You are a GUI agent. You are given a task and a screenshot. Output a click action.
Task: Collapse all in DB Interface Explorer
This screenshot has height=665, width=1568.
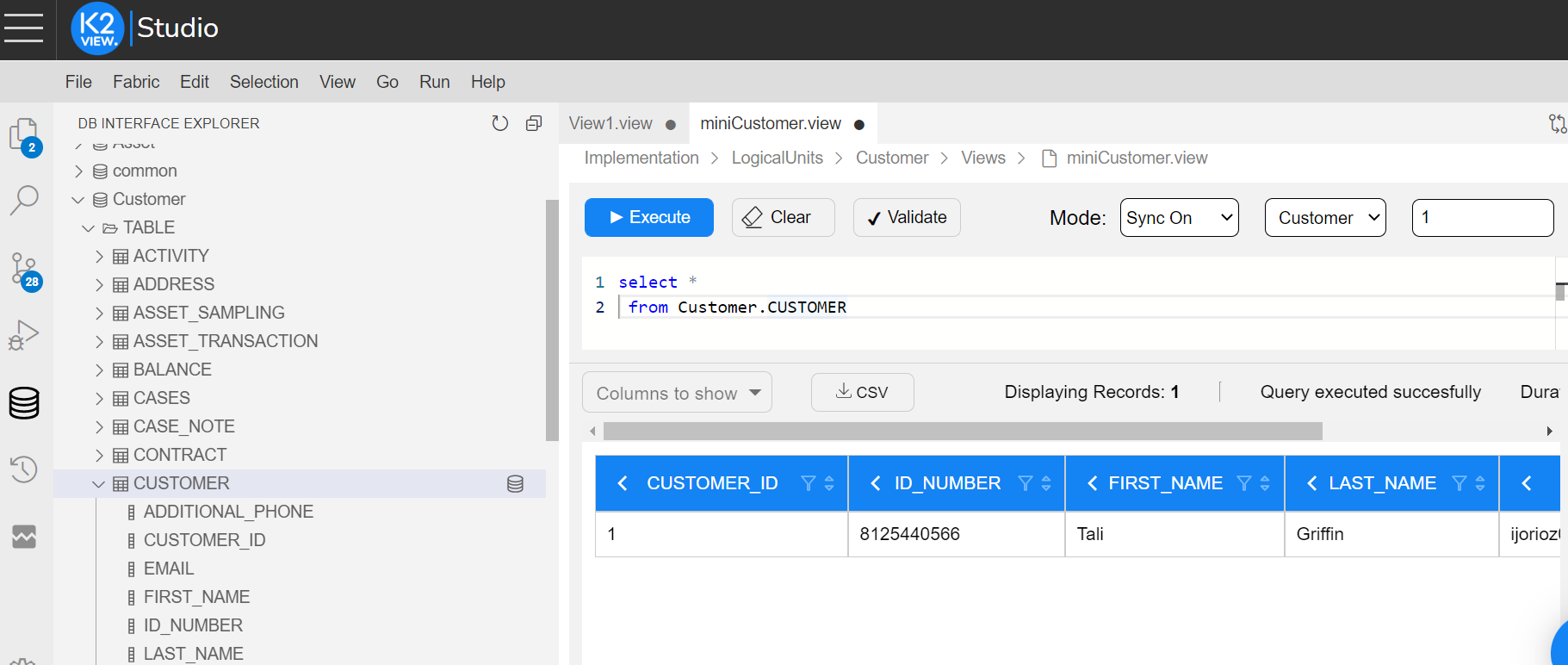click(534, 123)
